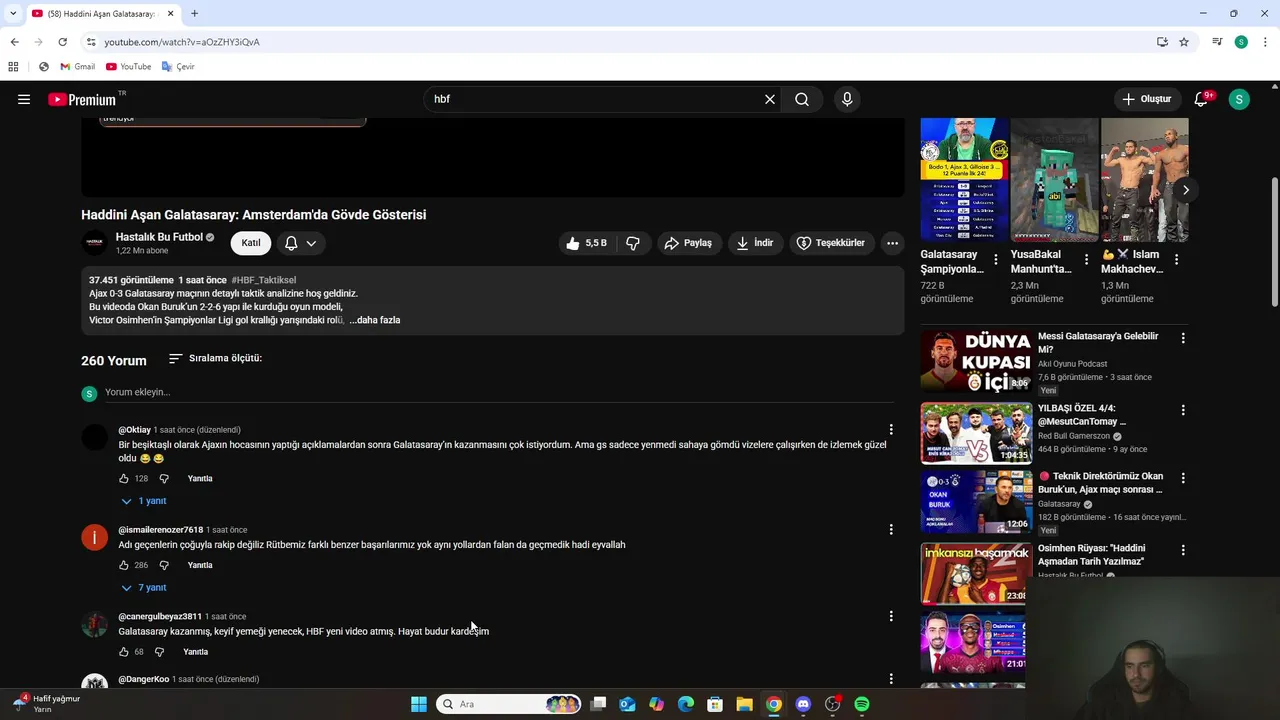Click the magnifier search button
This screenshot has height=720, width=1280.
[x=802, y=99]
